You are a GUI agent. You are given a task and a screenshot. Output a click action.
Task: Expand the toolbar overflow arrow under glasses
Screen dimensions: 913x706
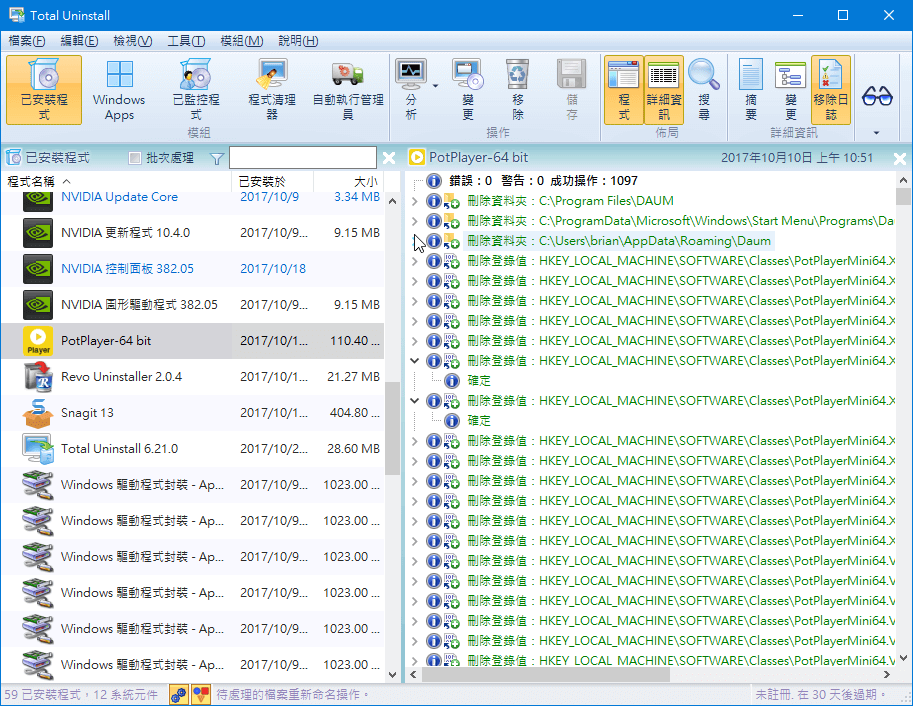(877, 132)
